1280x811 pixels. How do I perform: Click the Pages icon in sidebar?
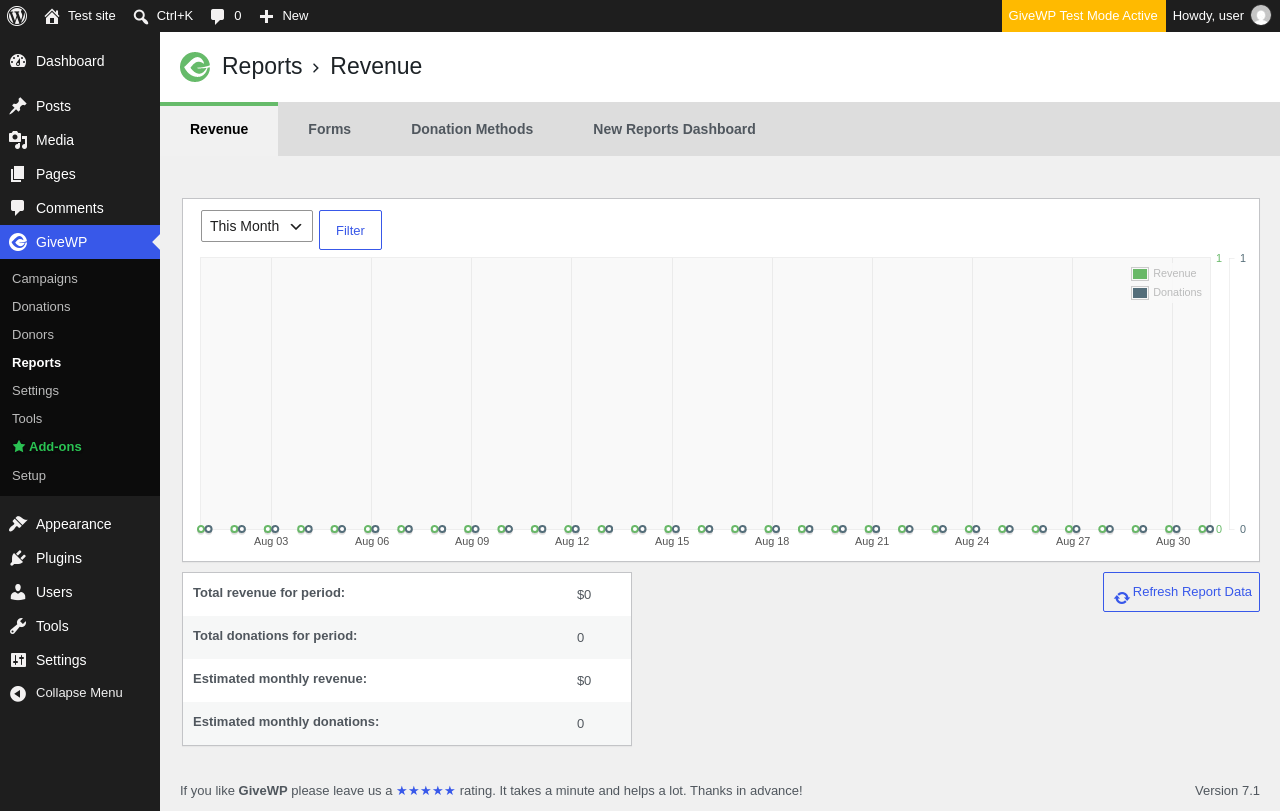point(18,174)
